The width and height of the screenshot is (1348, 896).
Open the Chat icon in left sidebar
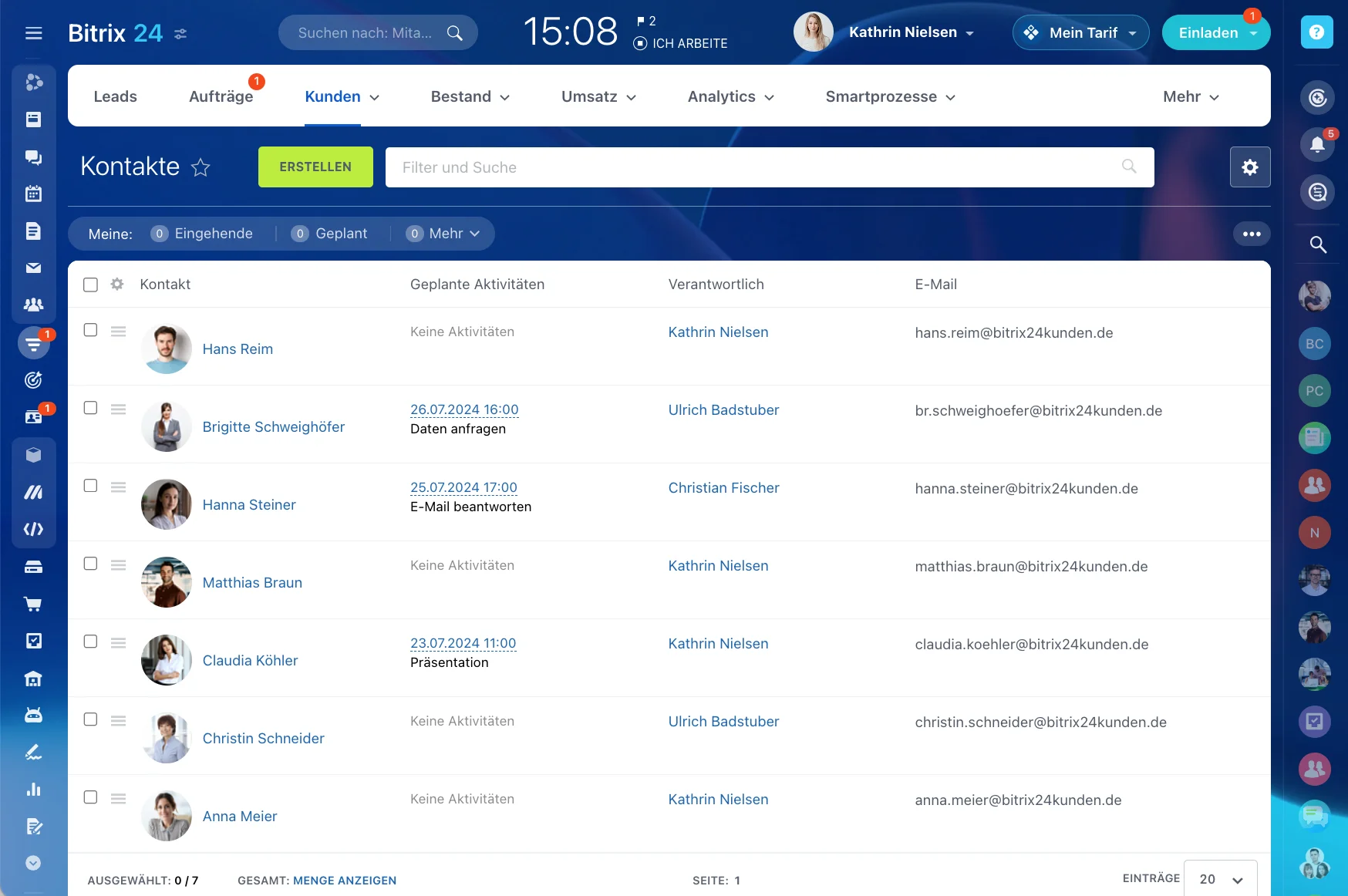[34, 157]
